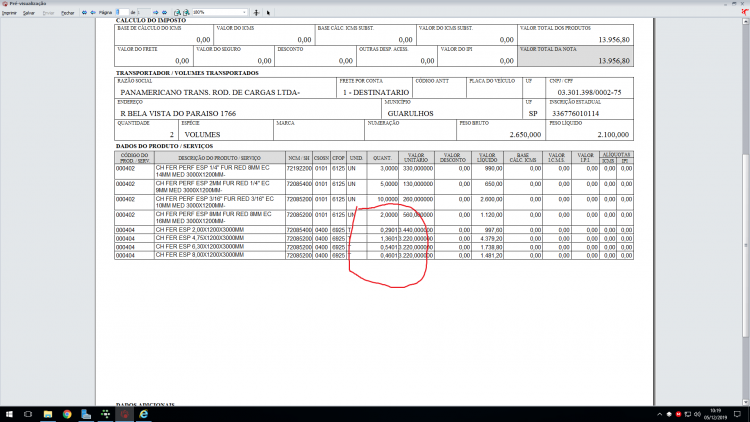
Task: Click the Fechar toolbar button
Action: [67, 13]
